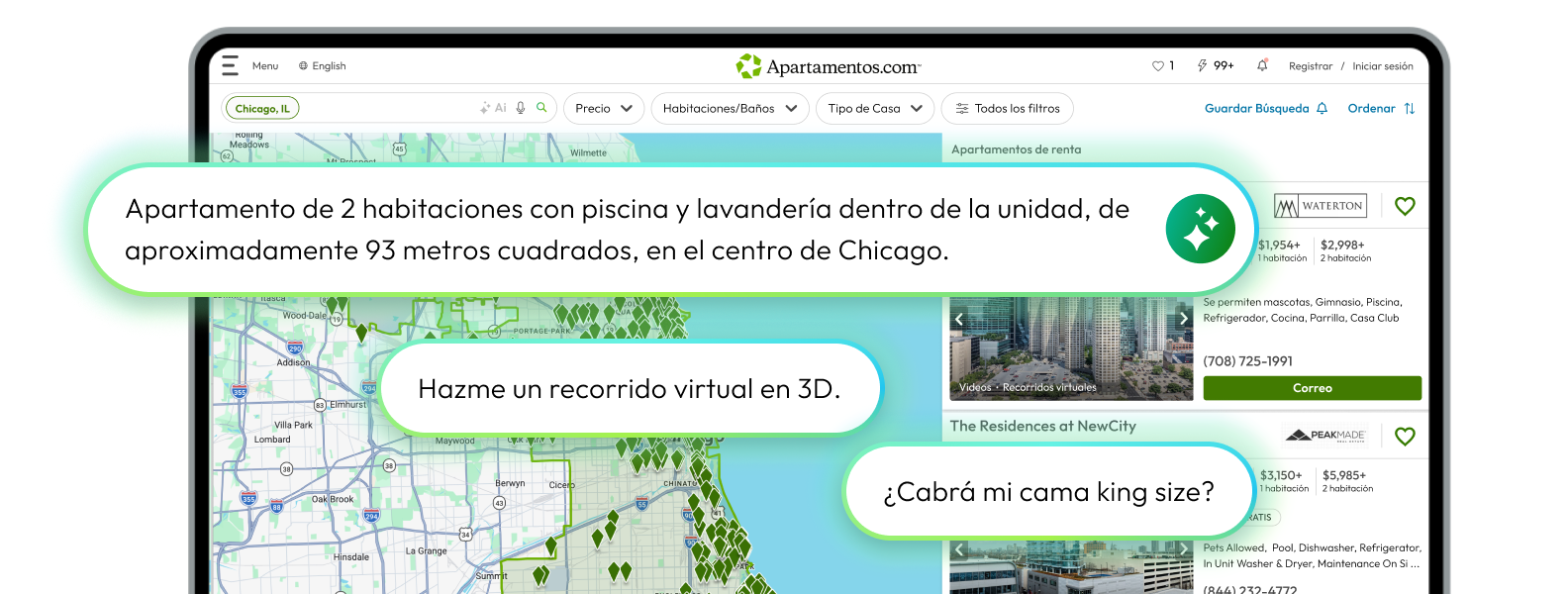The width and height of the screenshot is (1568, 594).
Task: Select the $3,150+ one-bedroom price
Action: tap(1284, 481)
